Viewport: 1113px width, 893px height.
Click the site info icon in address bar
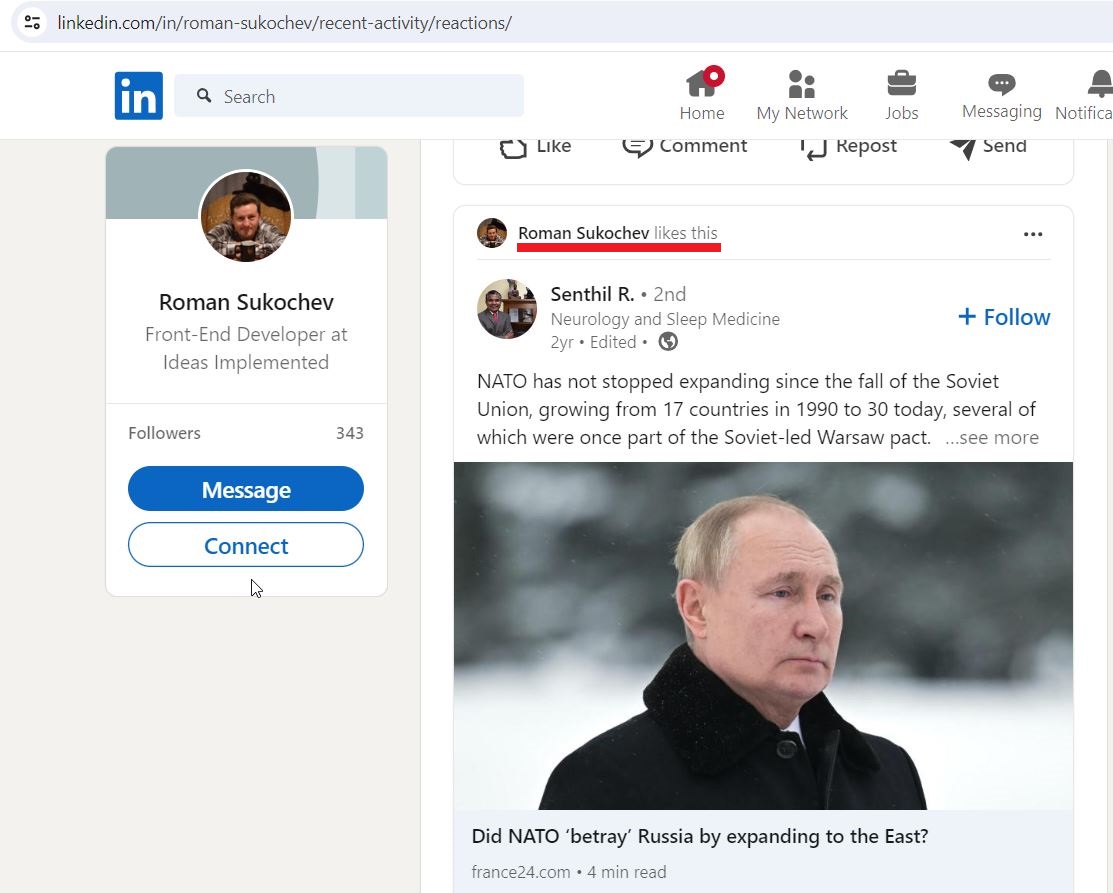(x=32, y=22)
